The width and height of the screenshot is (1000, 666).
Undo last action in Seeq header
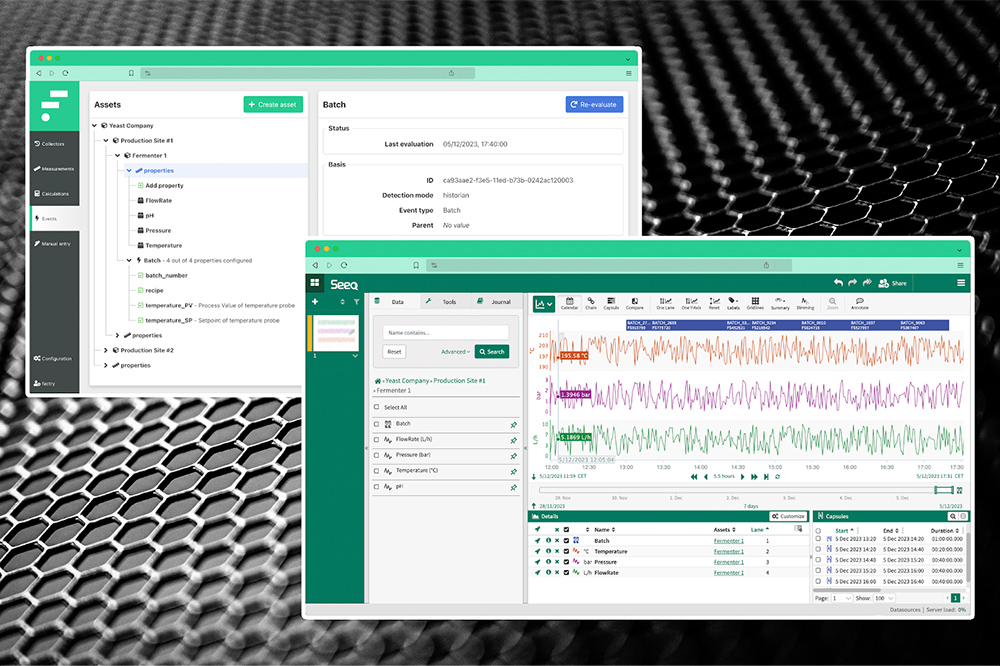coord(839,283)
